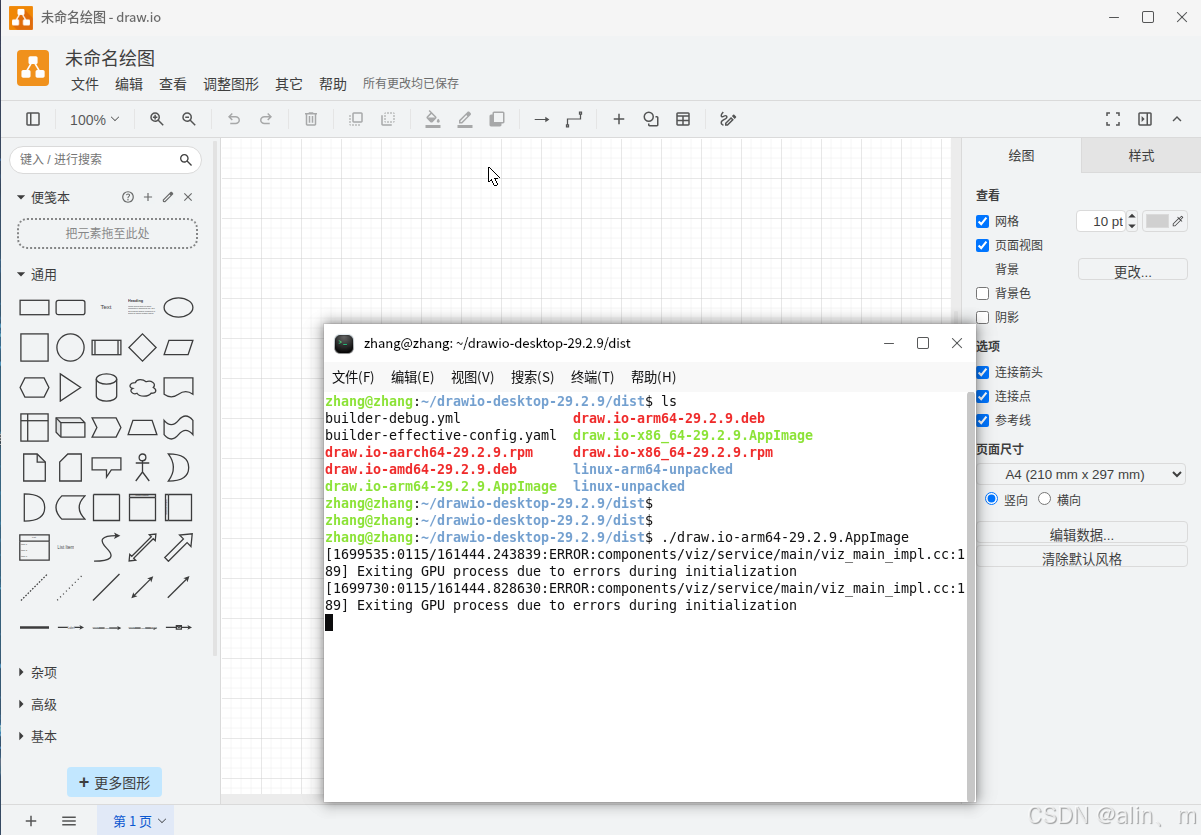Click the search magnifier in shape search

click(186, 160)
